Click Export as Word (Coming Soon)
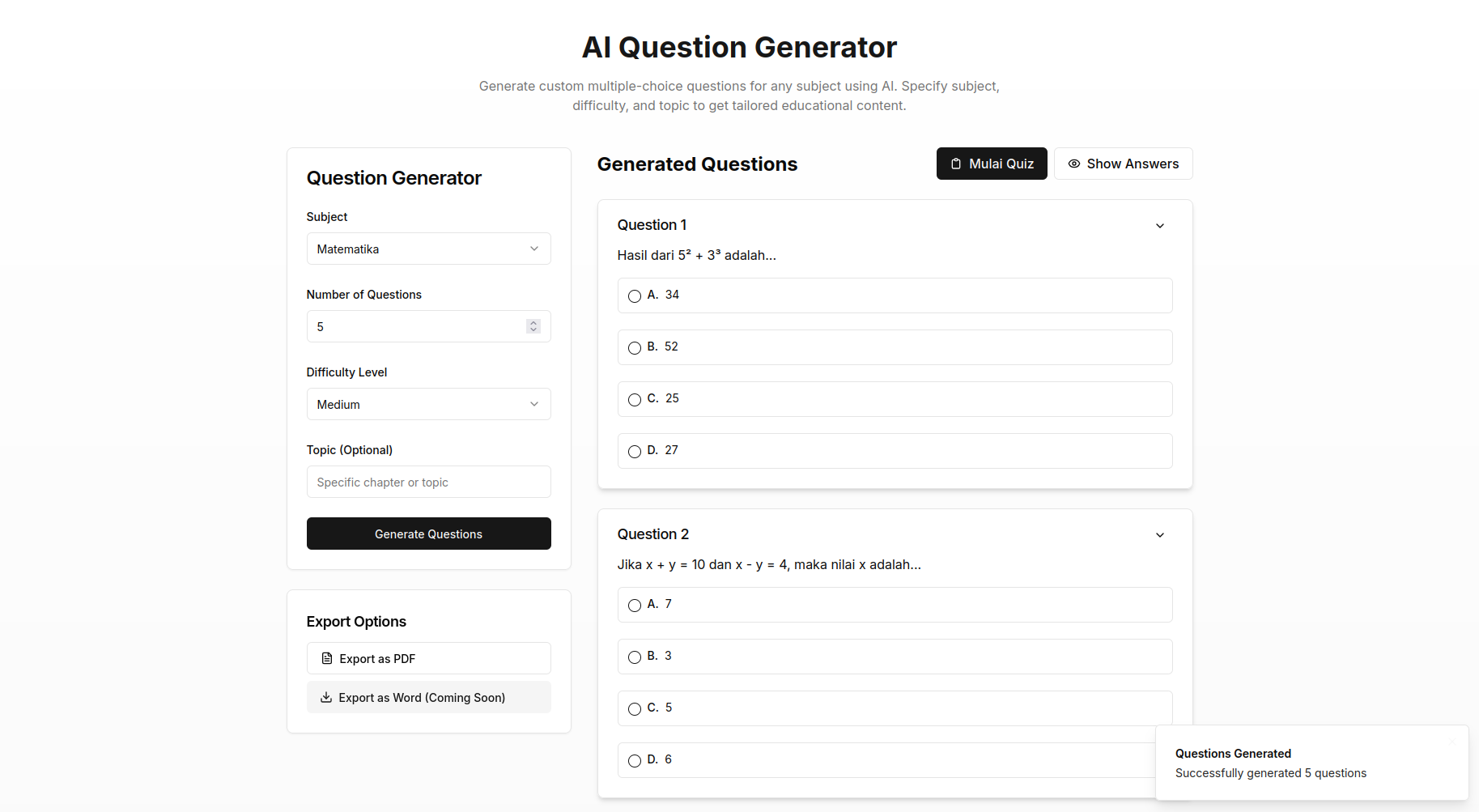 click(x=428, y=697)
